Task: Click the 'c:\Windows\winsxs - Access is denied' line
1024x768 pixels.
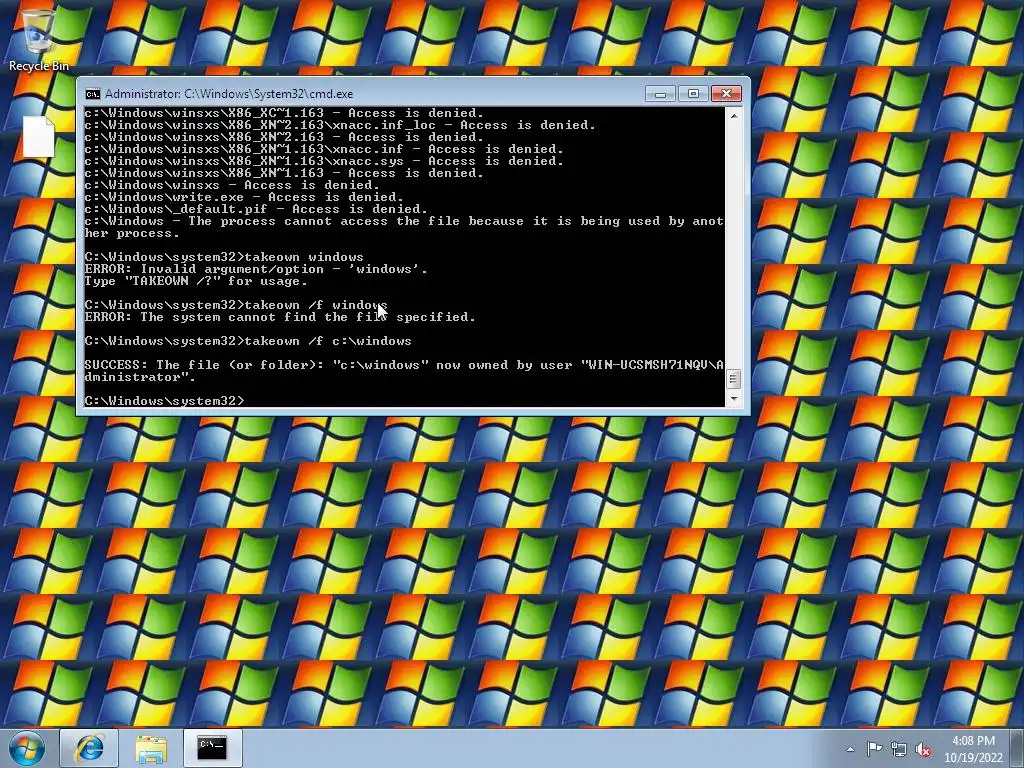Action: (x=232, y=185)
